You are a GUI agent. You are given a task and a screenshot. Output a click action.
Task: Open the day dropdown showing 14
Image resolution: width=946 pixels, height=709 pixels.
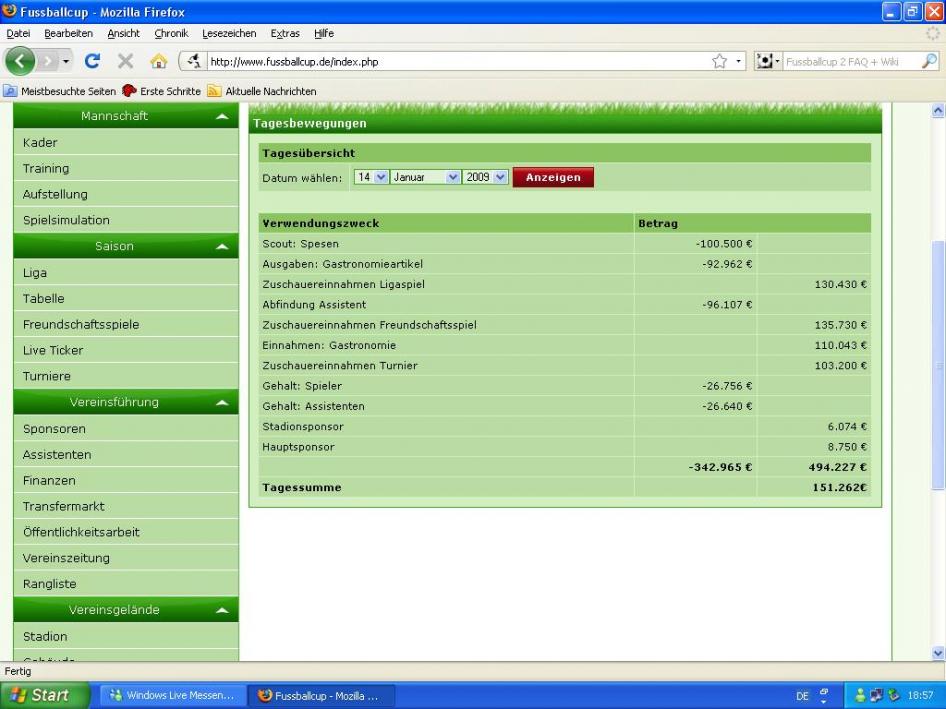pos(371,177)
